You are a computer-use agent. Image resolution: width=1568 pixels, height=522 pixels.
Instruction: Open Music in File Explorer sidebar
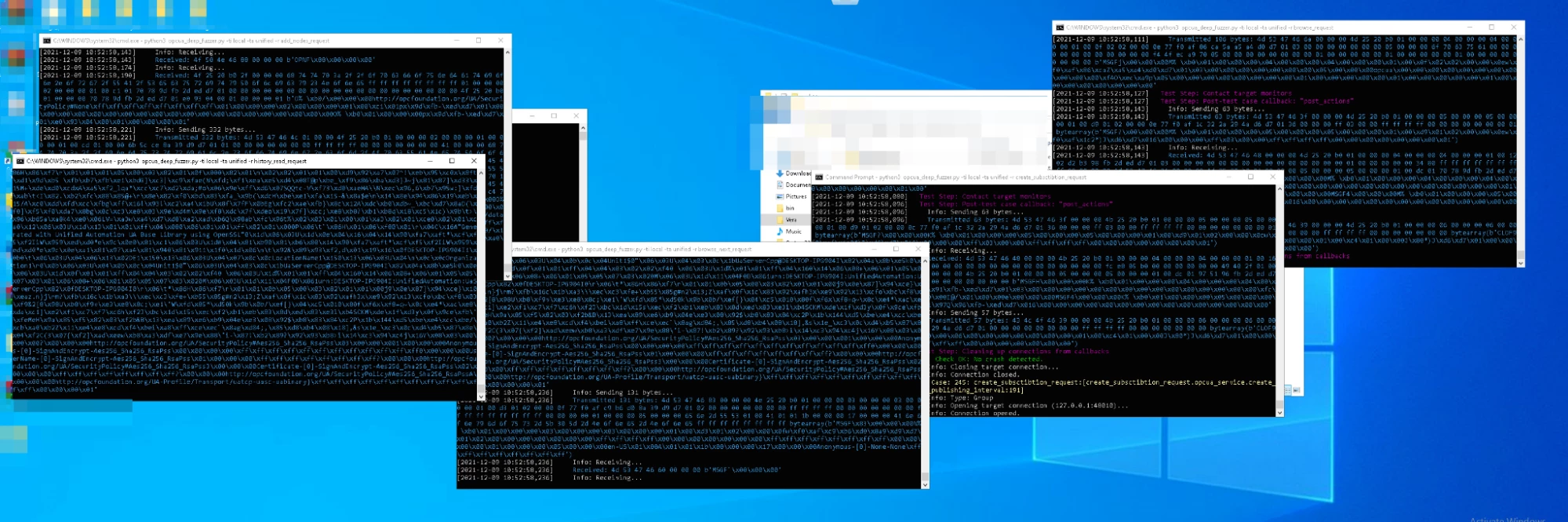coord(789,232)
